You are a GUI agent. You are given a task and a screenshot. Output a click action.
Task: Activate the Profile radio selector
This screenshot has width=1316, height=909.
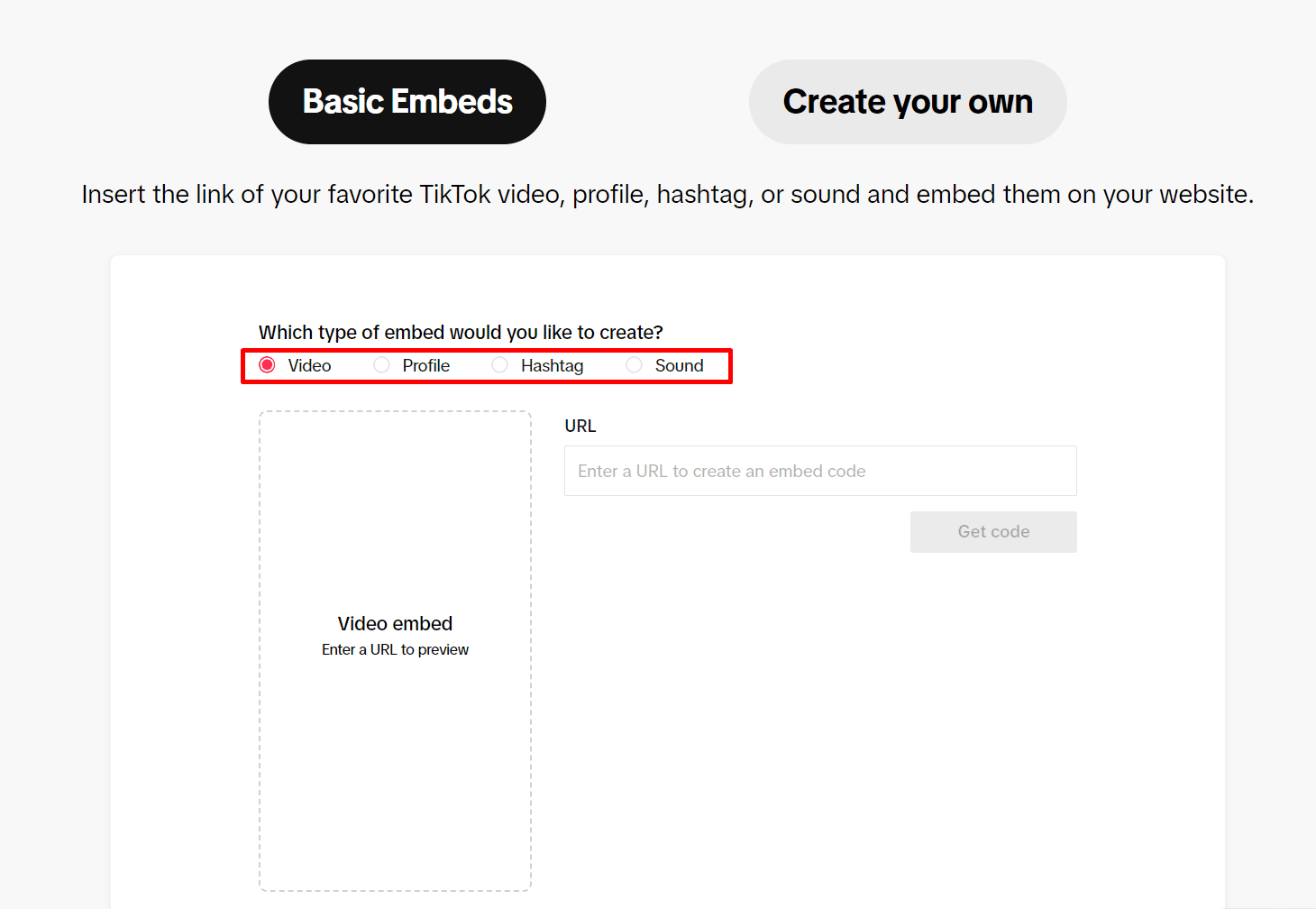click(x=382, y=365)
